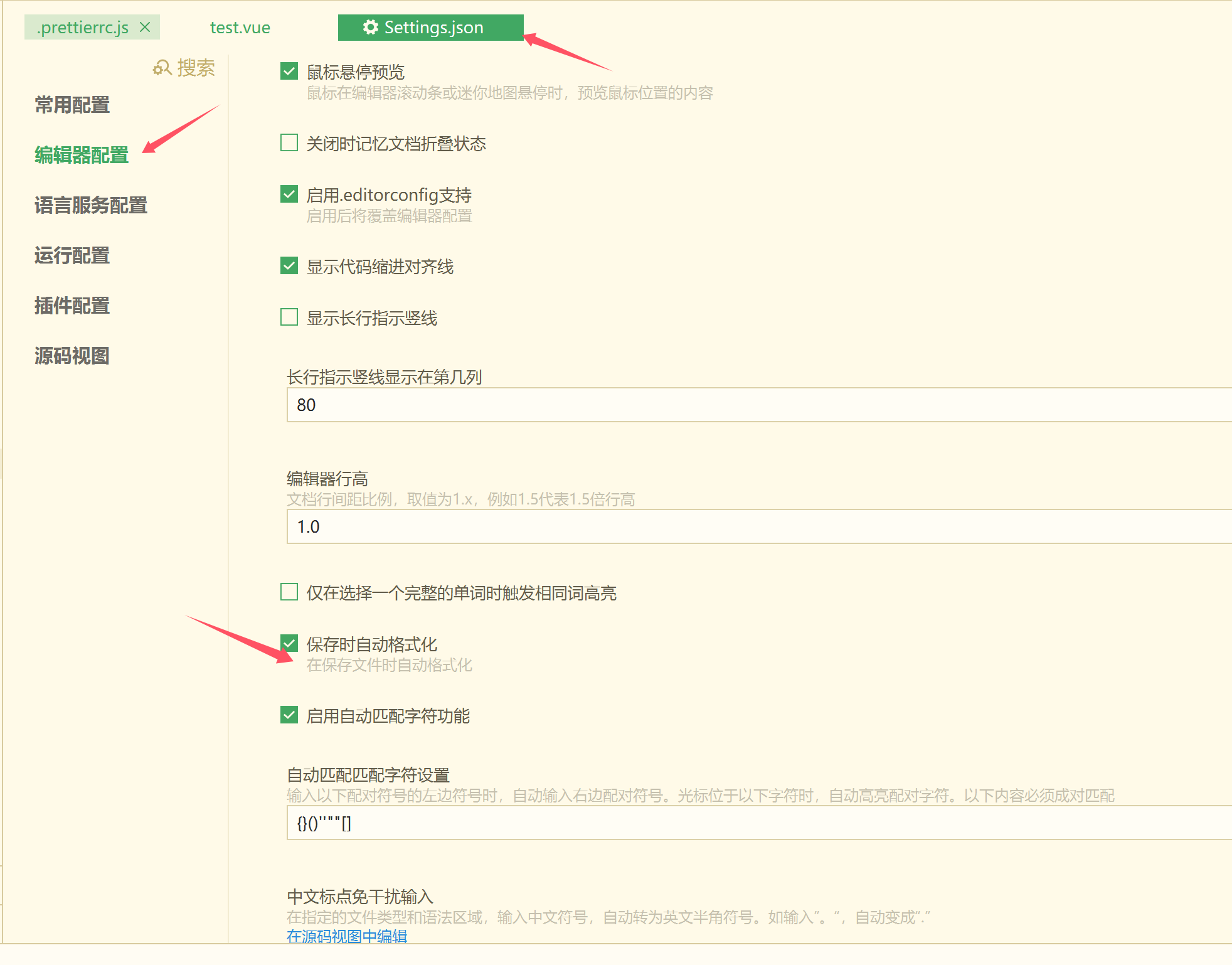Switch to the test.vue tab
The image size is (1232, 965).
240,28
